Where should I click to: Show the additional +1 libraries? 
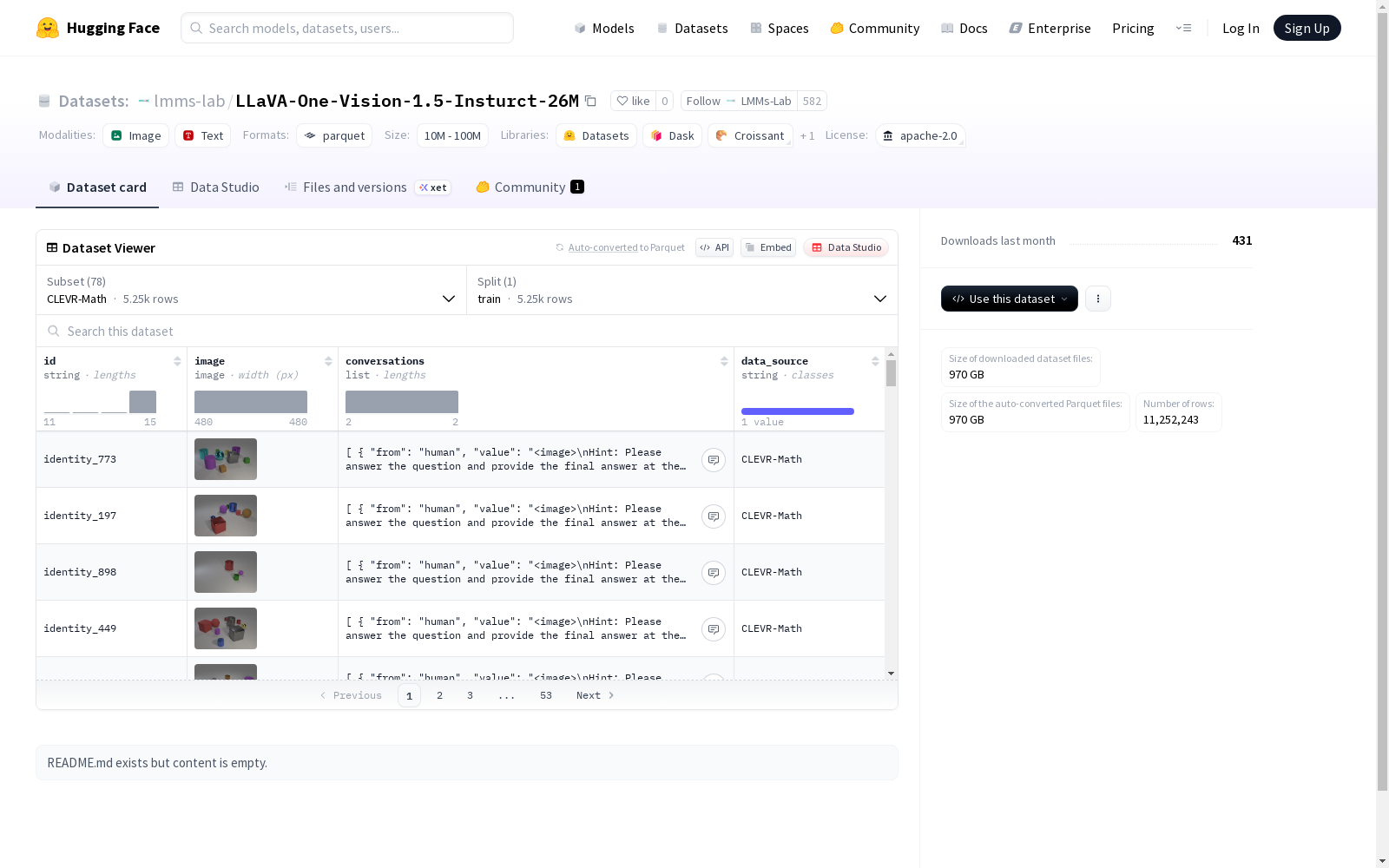click(807, 135)
